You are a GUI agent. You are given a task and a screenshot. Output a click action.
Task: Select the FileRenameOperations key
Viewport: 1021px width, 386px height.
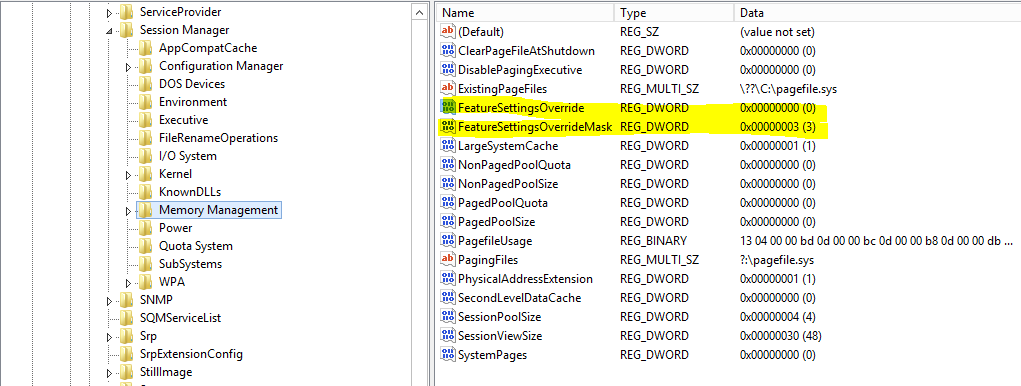pyautogui.click(x=218, y=138)
